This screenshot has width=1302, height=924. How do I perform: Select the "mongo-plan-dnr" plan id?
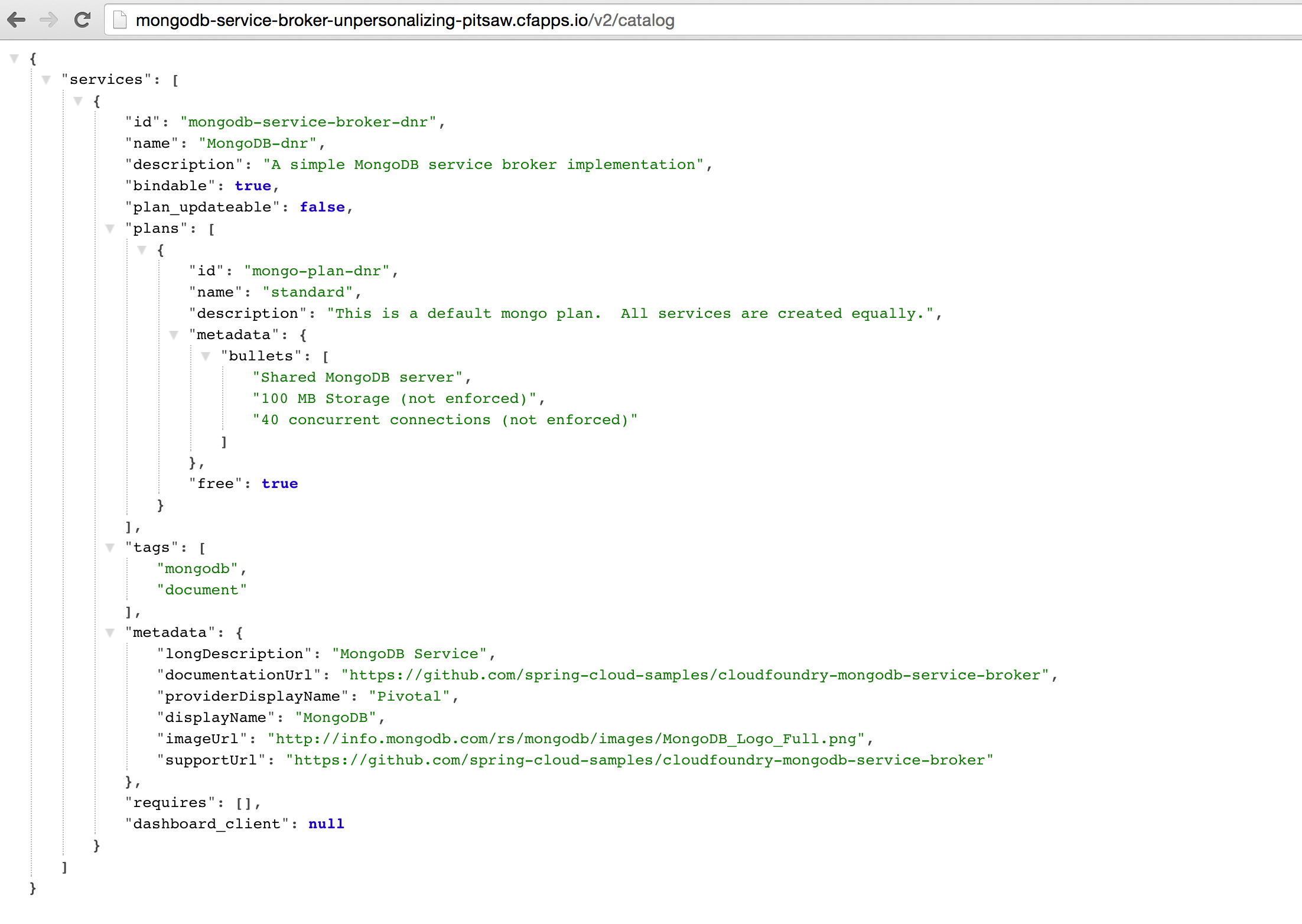(317, 271)
